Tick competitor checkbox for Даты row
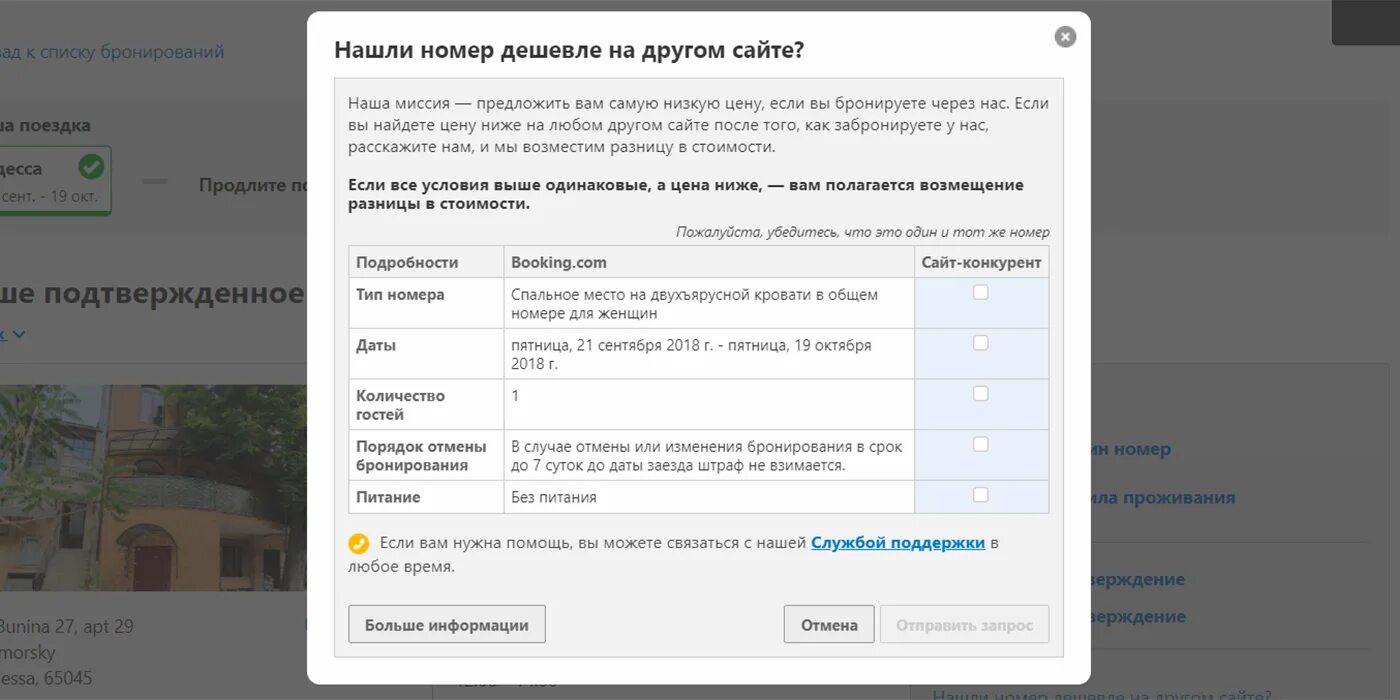This screenshot has height=700, width=1400. point(981,343)
